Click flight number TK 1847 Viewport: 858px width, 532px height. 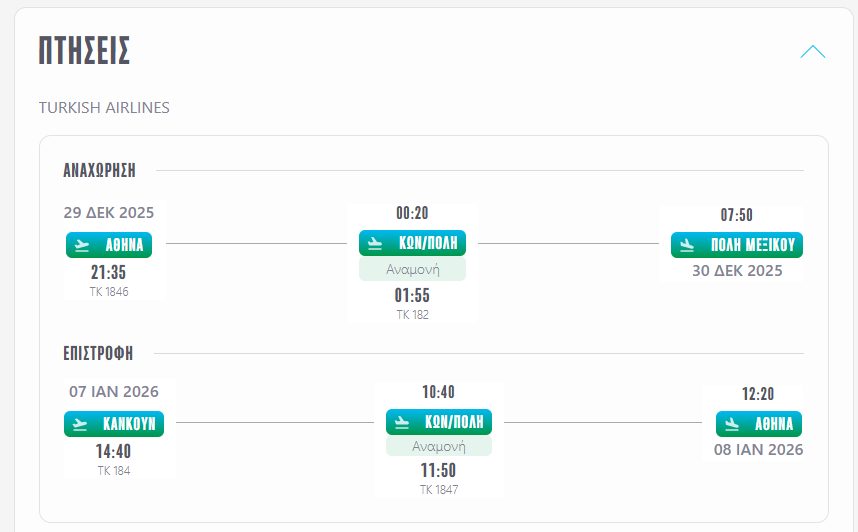point(439,489)
